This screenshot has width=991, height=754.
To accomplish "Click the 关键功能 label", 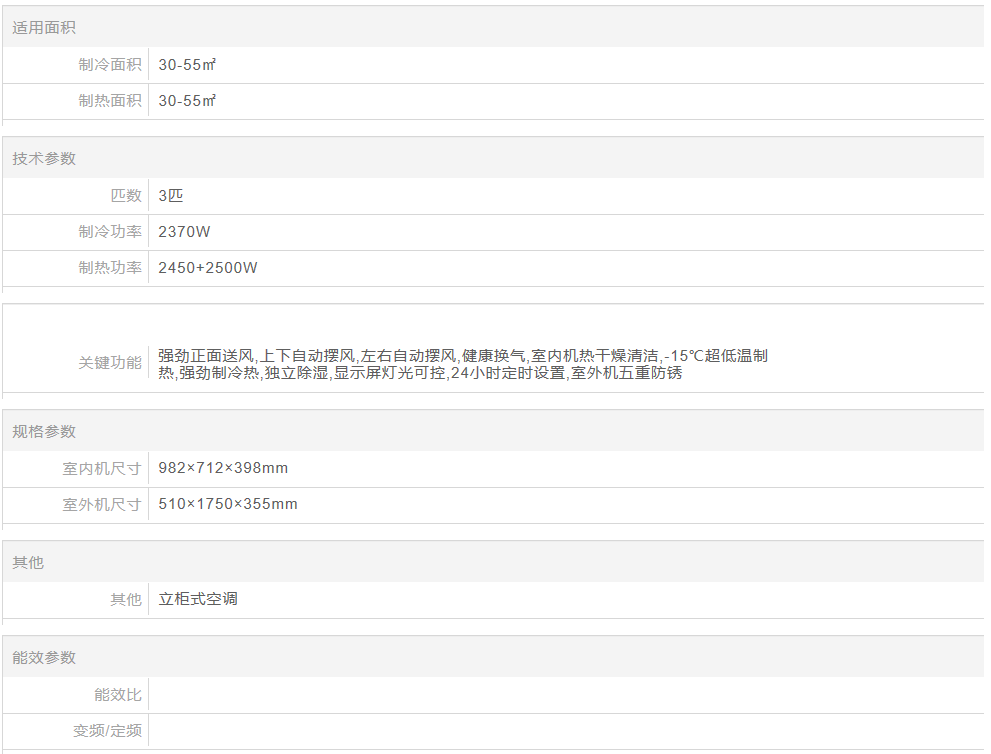I will (x=110, y=362).
